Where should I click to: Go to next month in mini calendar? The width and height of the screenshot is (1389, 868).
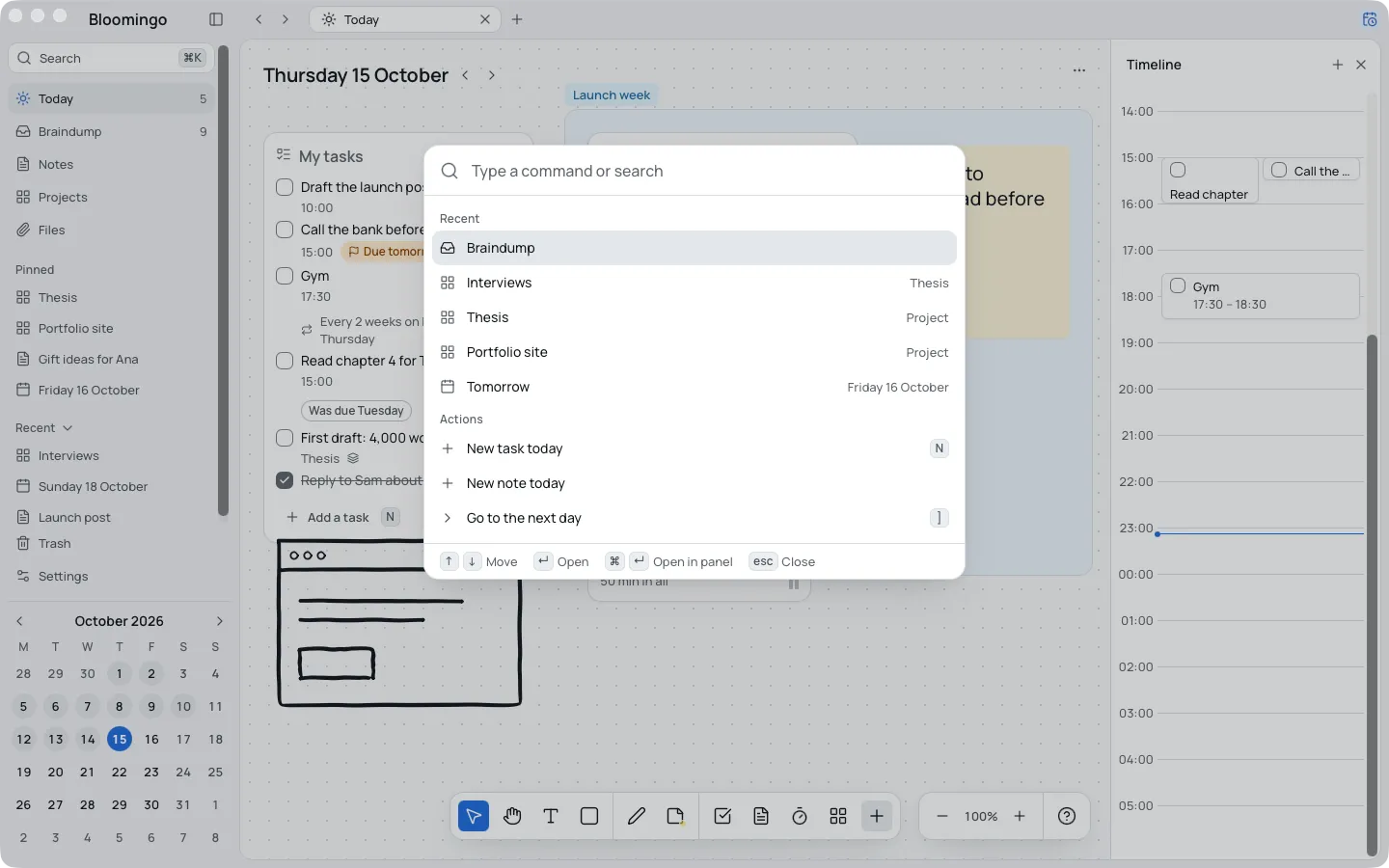tap(219, 621)
